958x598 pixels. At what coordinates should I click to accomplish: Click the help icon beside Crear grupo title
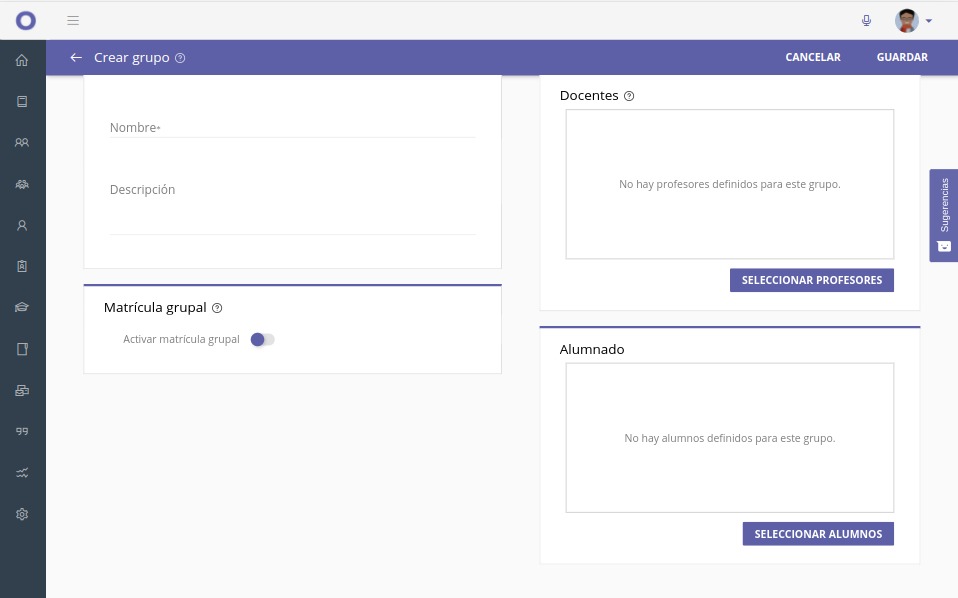tap(180, 58)
